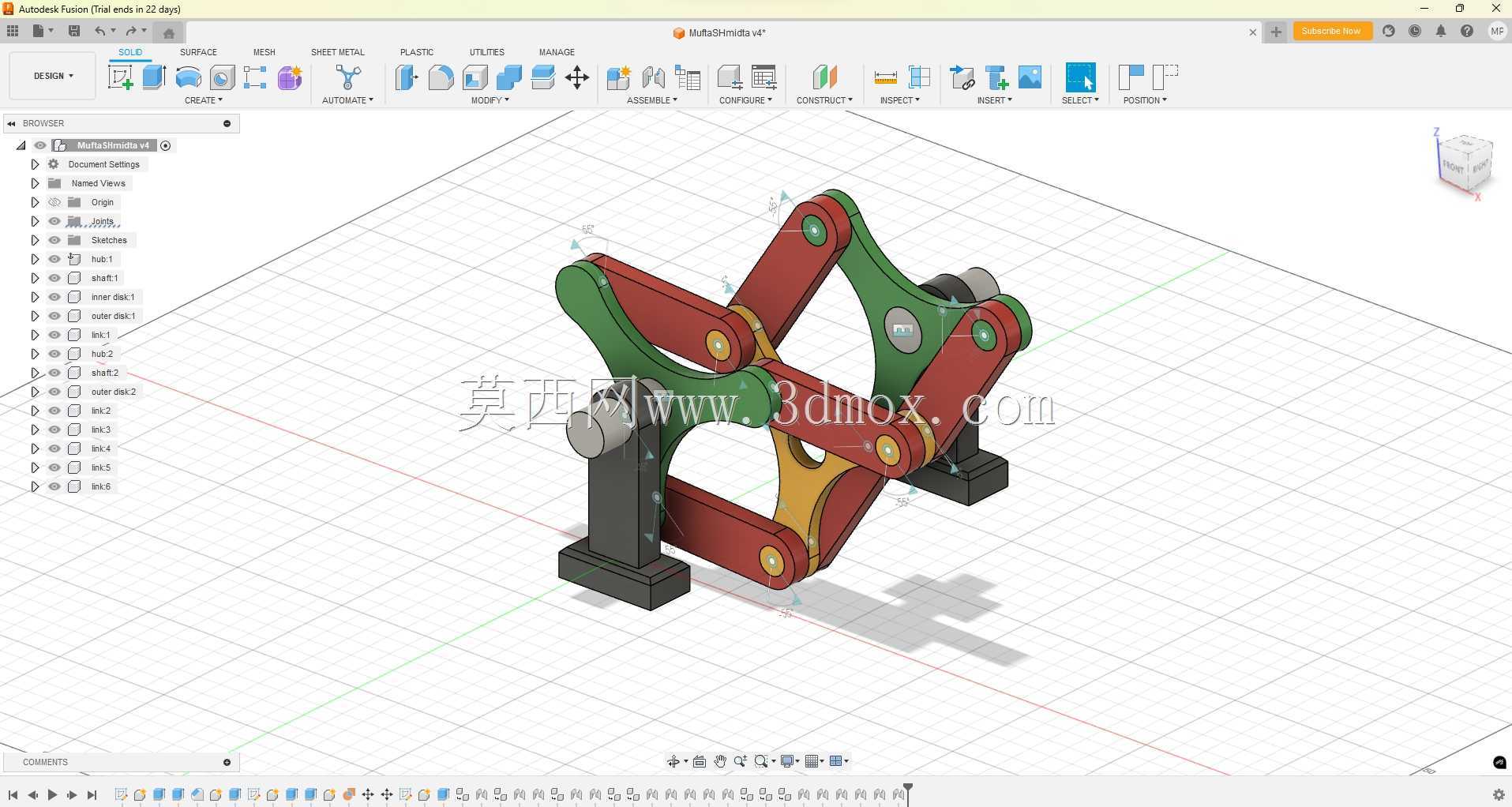Select the Combine tool

tap(508, 77)
